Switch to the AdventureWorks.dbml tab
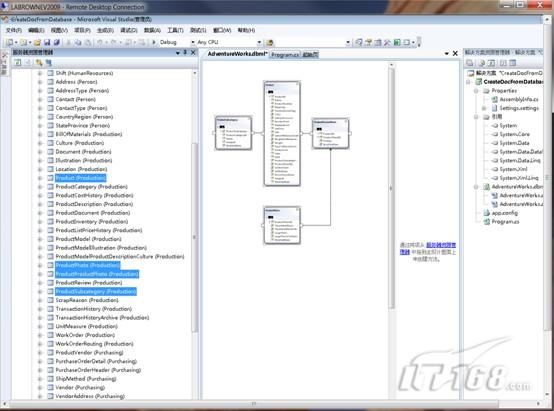 (237, 54)
